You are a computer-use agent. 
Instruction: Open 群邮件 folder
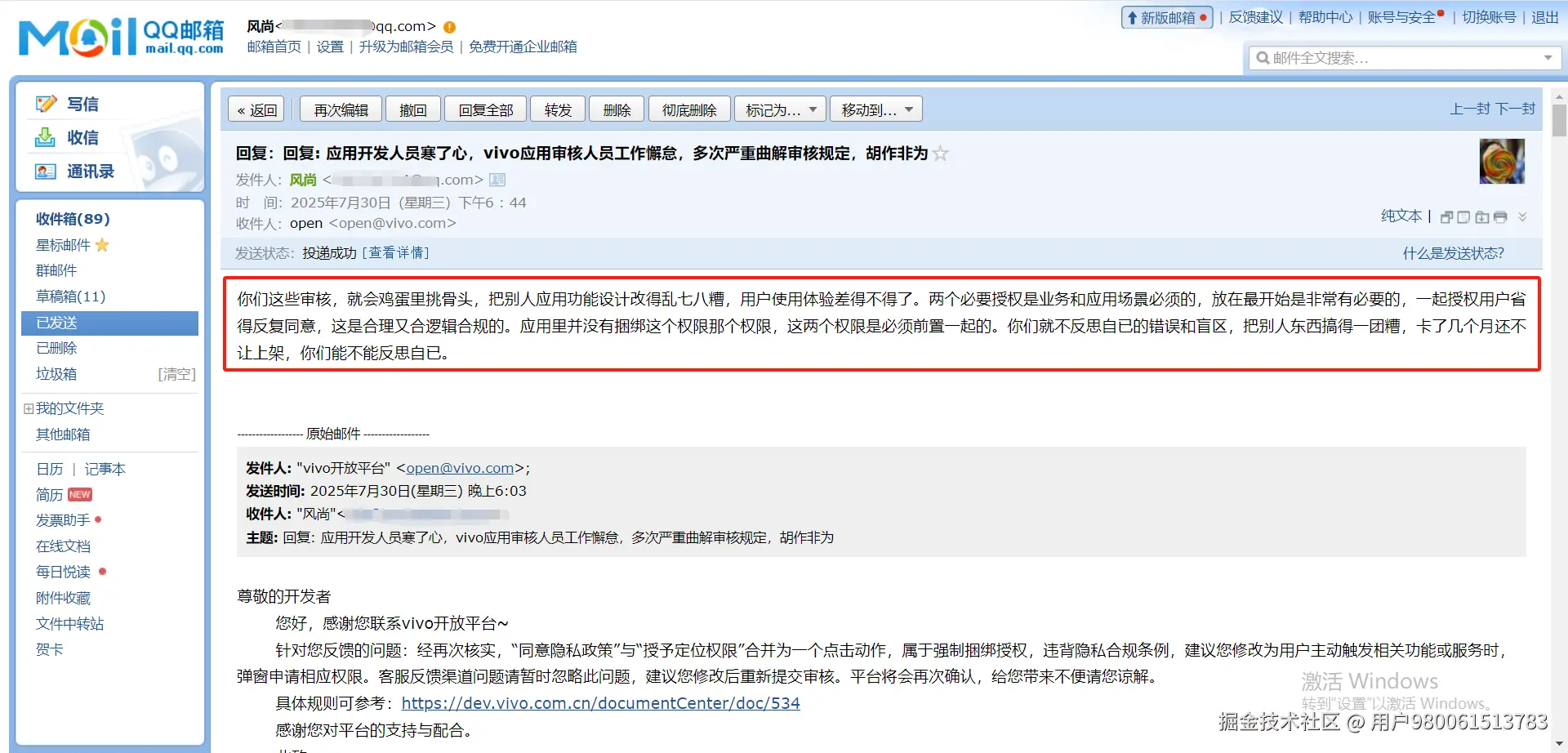56,270
